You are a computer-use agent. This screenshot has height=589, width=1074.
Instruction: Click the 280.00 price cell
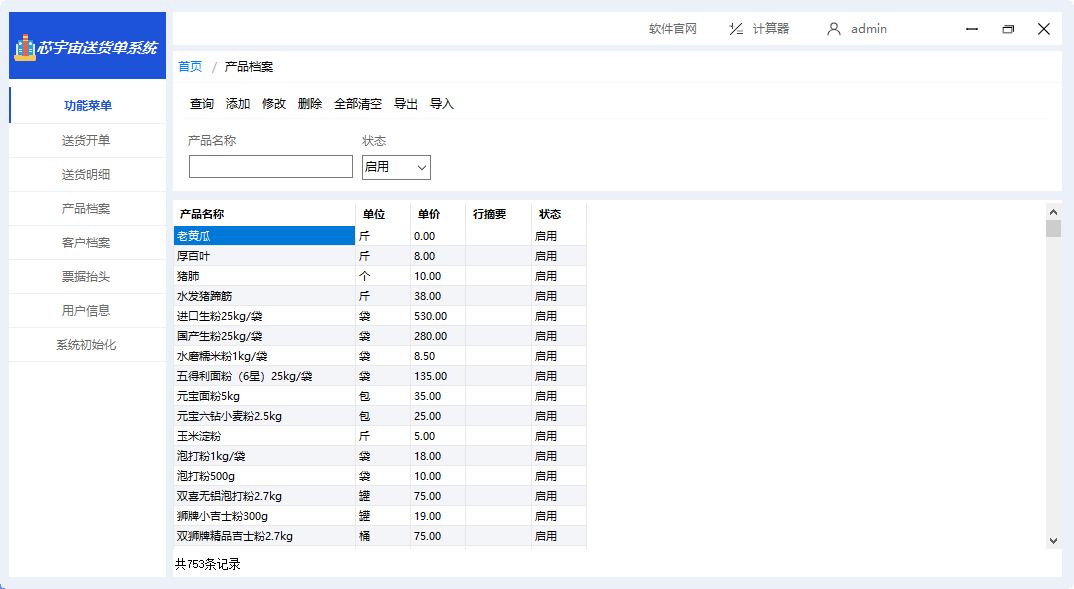coord(438,336)
